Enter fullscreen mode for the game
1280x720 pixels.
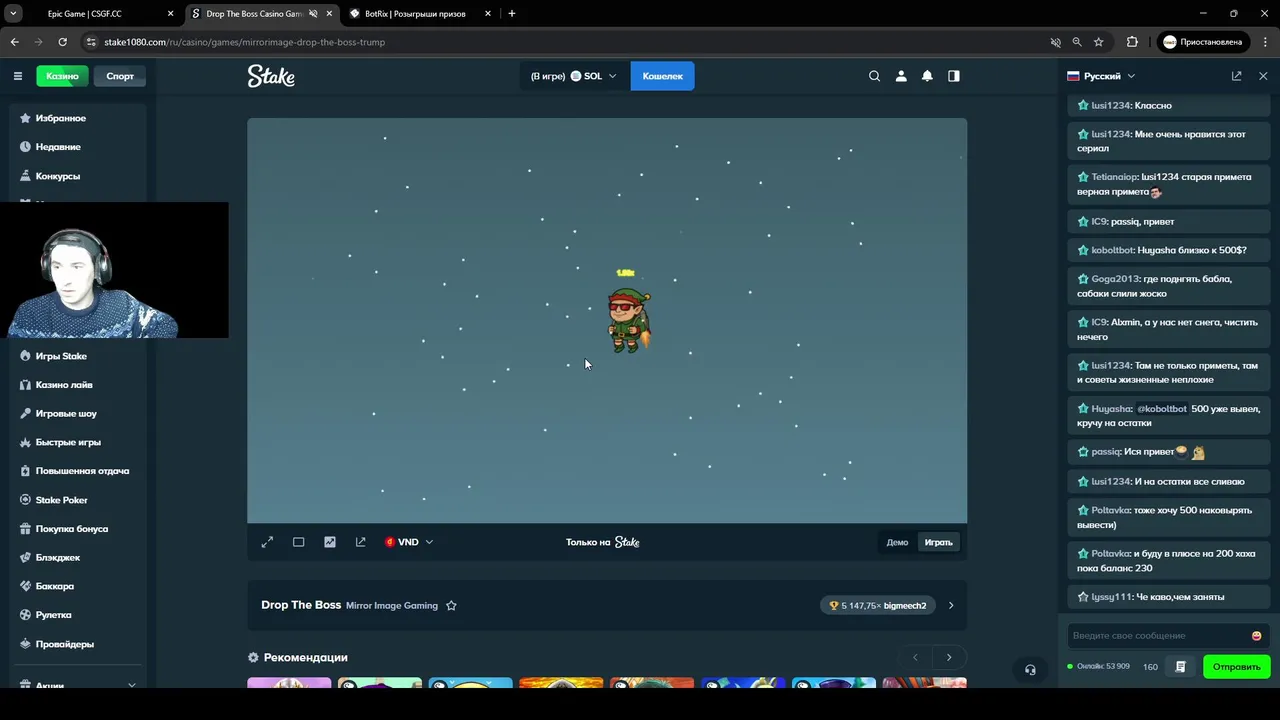(x=267, y=542)
